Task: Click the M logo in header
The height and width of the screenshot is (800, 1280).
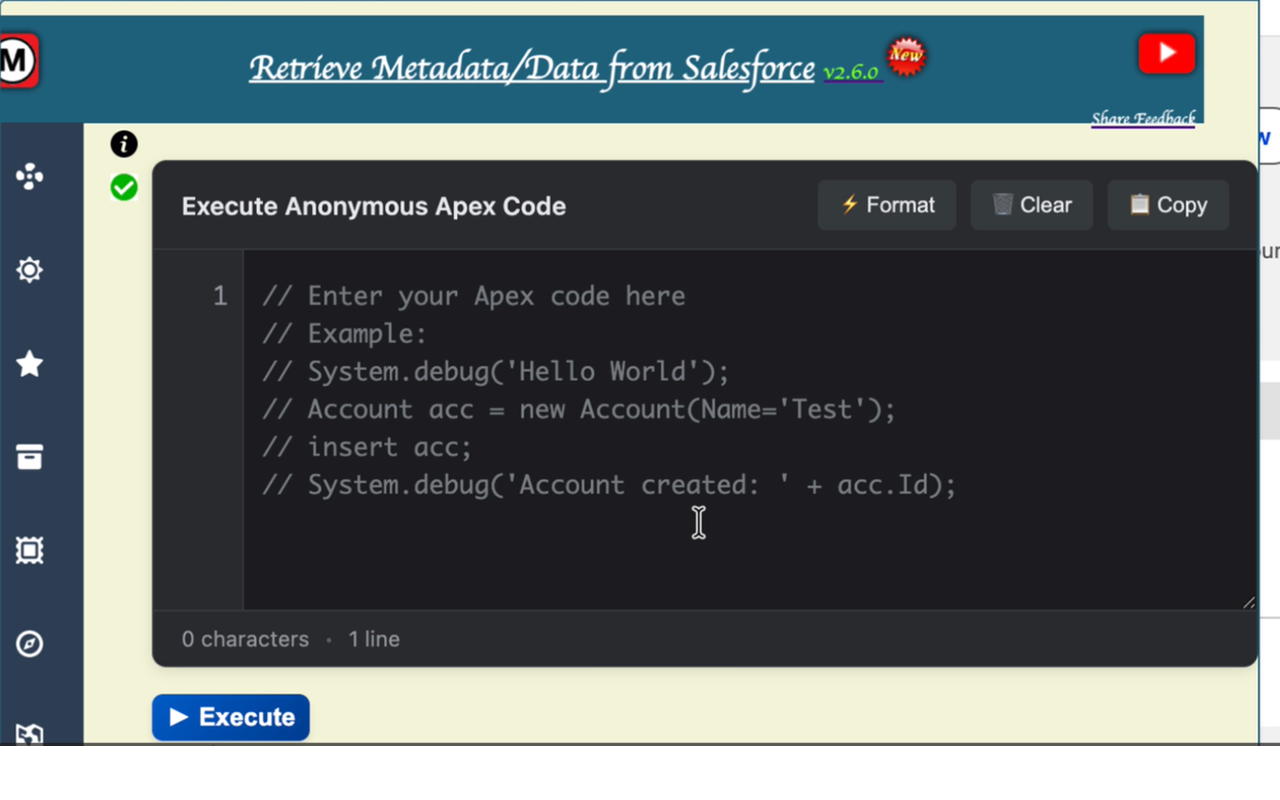Action: pyautogui.click(x=17, y=61)
